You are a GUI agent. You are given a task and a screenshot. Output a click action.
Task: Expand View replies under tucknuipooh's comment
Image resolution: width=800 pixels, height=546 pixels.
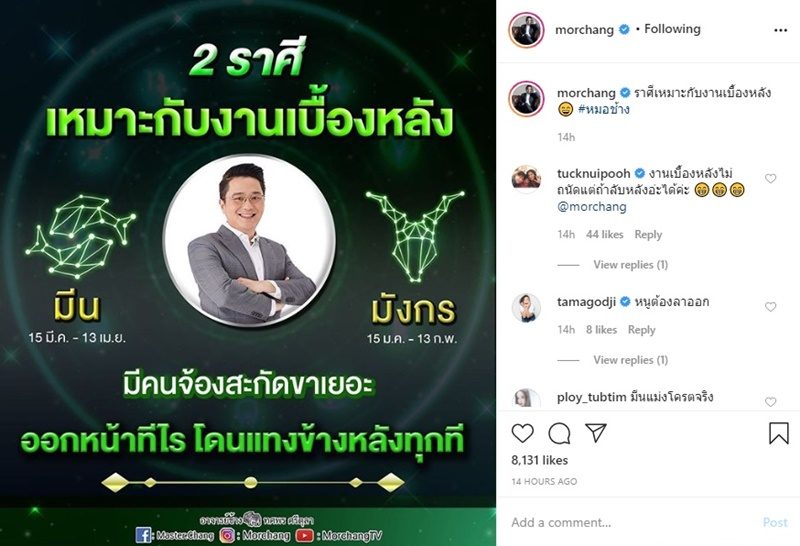pos(630,264)
